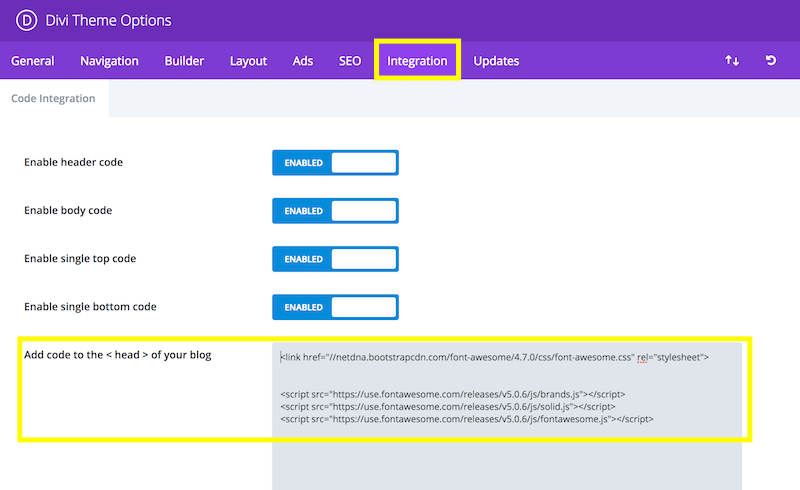Click the reset options icon
Viewport: 800px width, 490px height.
pyautogui.click(x=771, y=61)
